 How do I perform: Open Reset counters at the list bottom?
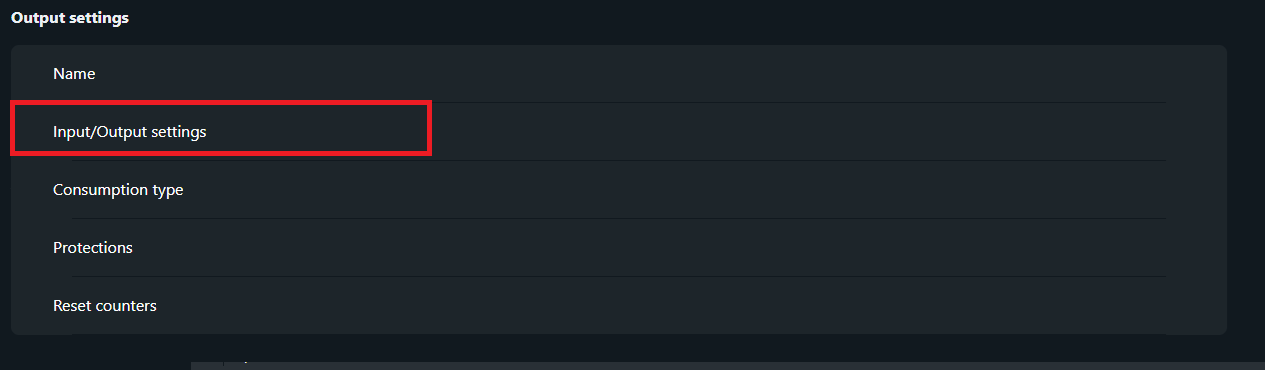pyautogui.click(x=618, y=306)
